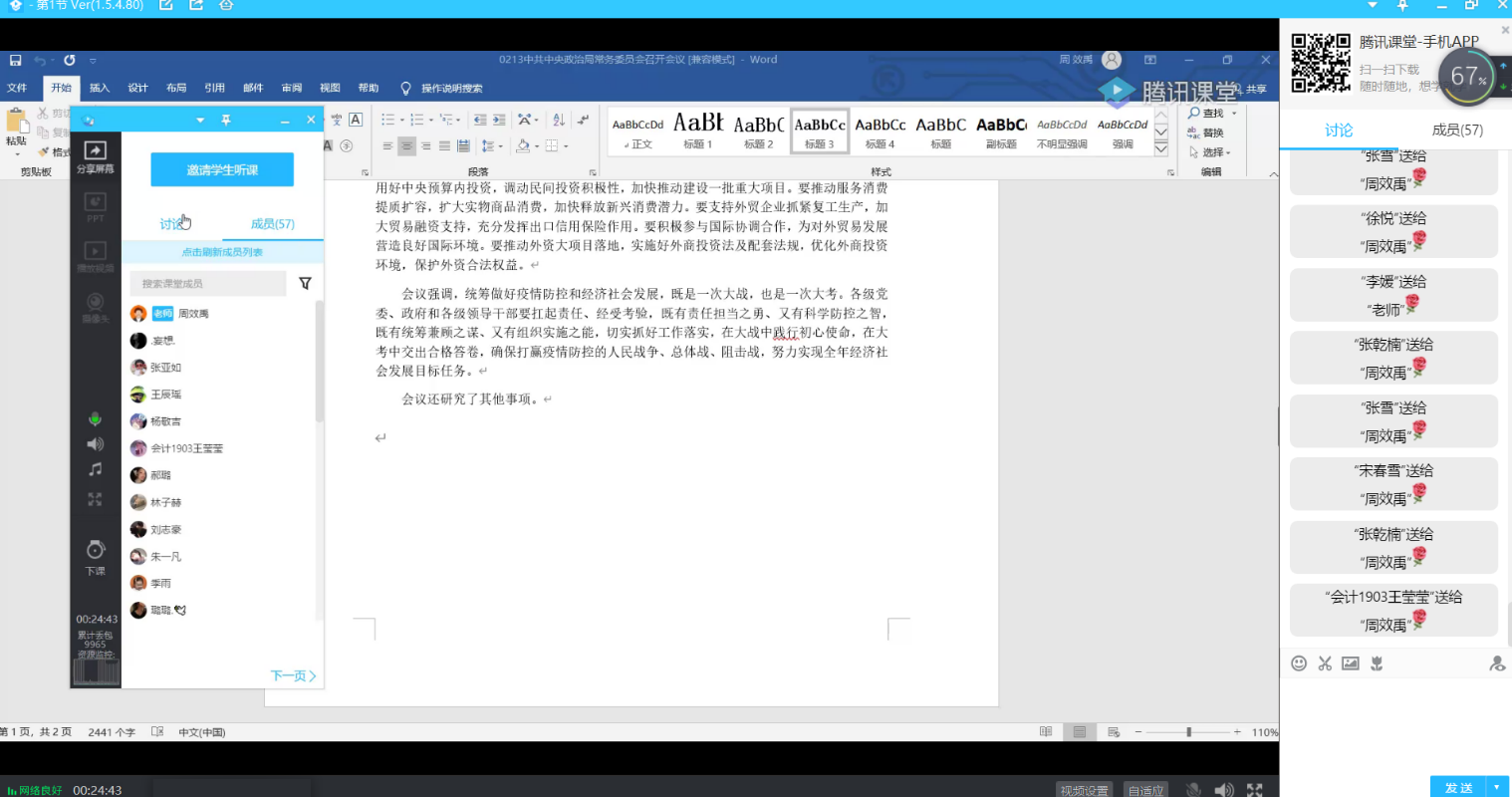The image size is (1512, 797).
Task: Expand the Word styles gallery more arrow
Action: tap(1160, 148)
